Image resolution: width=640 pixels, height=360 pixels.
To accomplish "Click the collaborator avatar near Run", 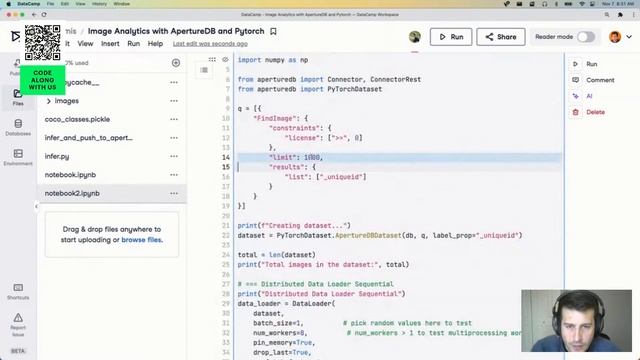I will [x=415, y=37].
